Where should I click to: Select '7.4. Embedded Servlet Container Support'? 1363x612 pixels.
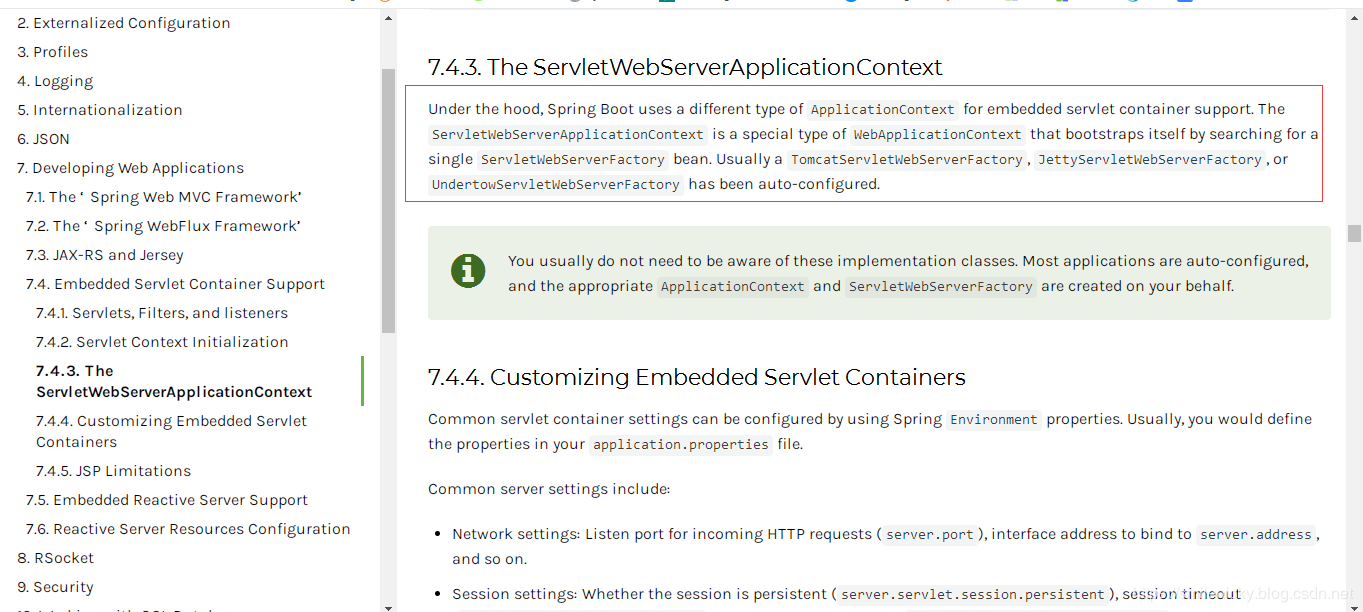(x=176, y=284)
